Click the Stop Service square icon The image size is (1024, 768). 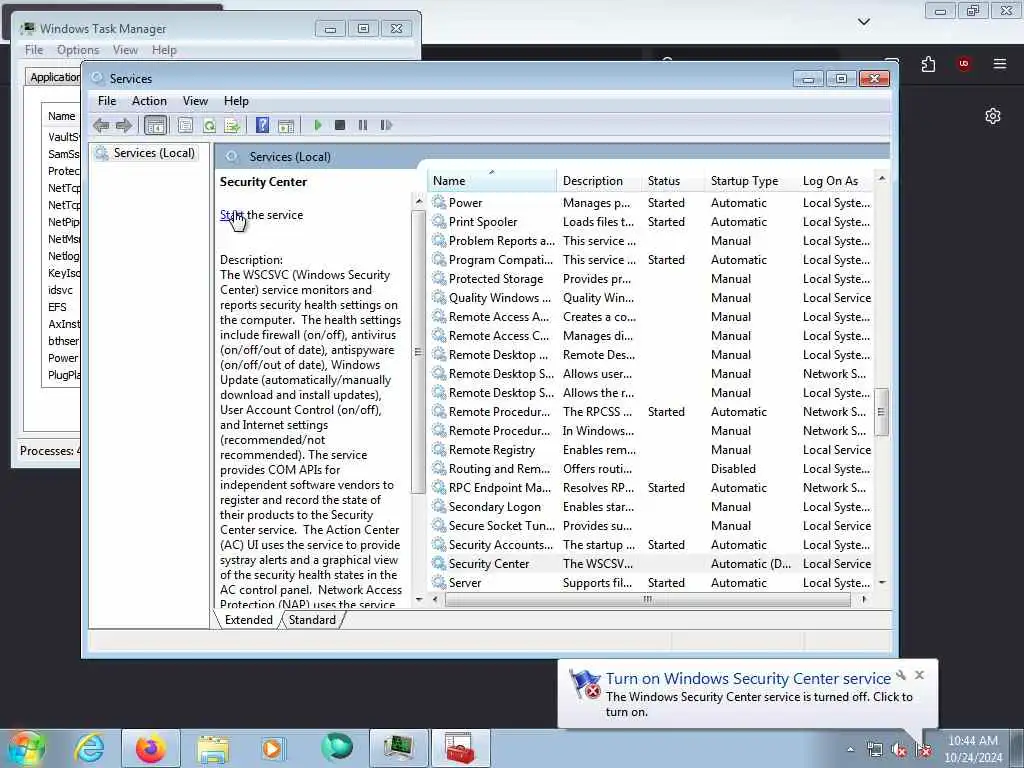[340, 125]
